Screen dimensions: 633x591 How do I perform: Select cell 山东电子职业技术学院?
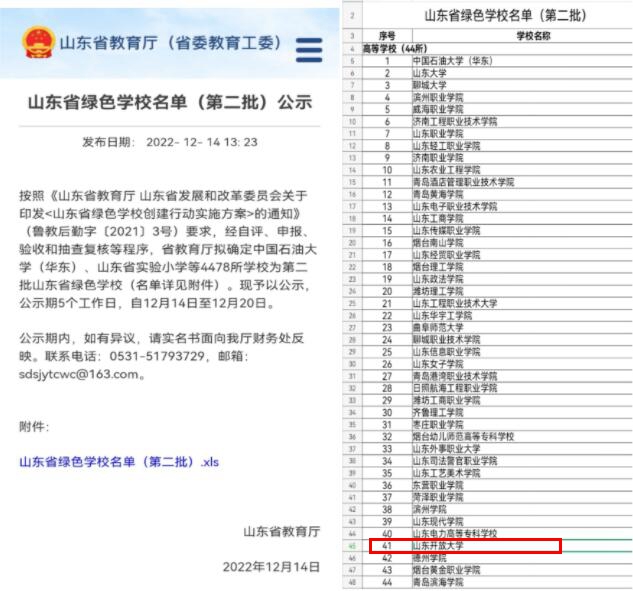coord(522,206)
